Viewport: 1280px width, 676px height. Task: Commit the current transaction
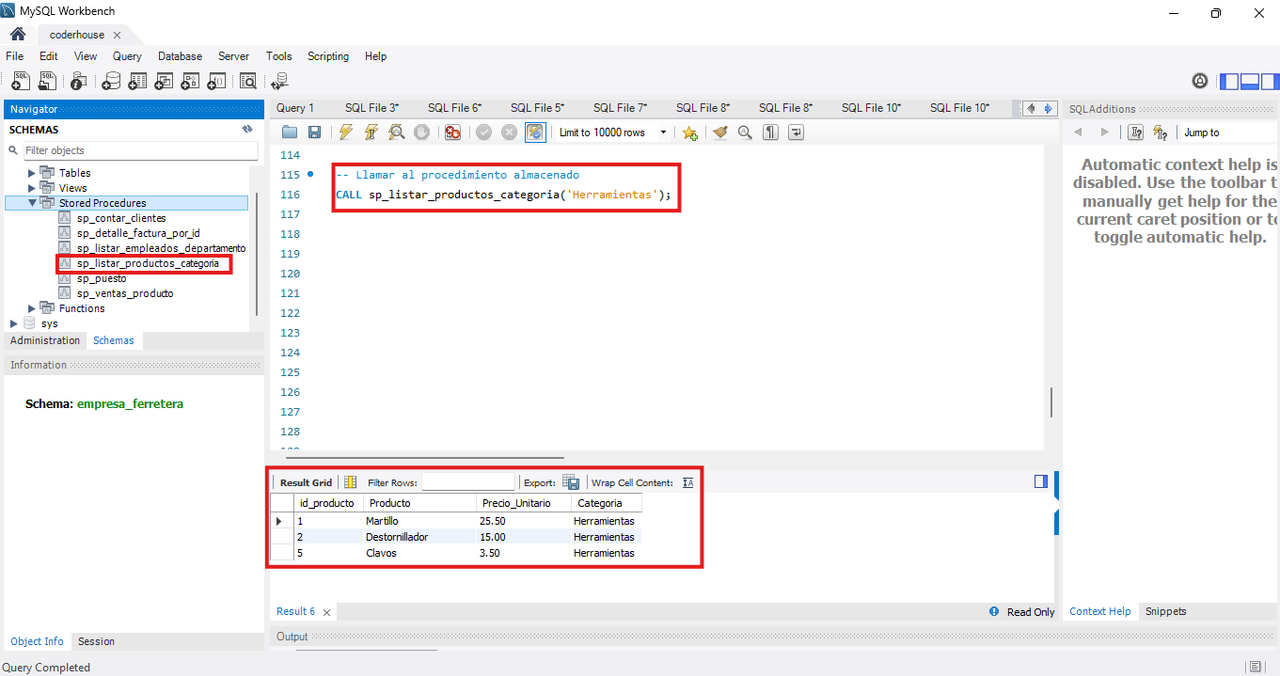click(x=484, y=132)
